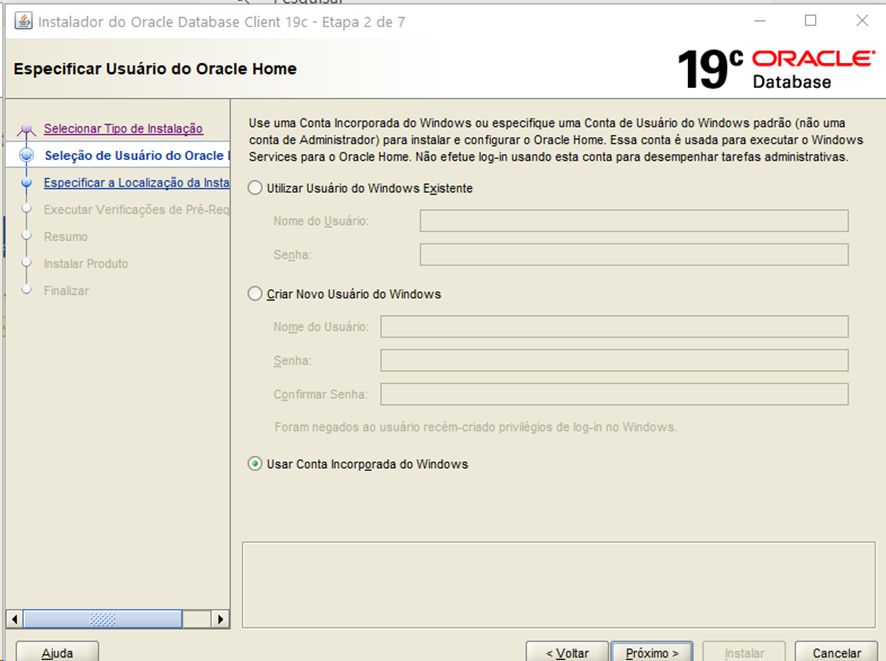886x661 pixels.
Task: Click the sidebar horizontal scrollbar thumb
Action: click(x=102, y=619)
